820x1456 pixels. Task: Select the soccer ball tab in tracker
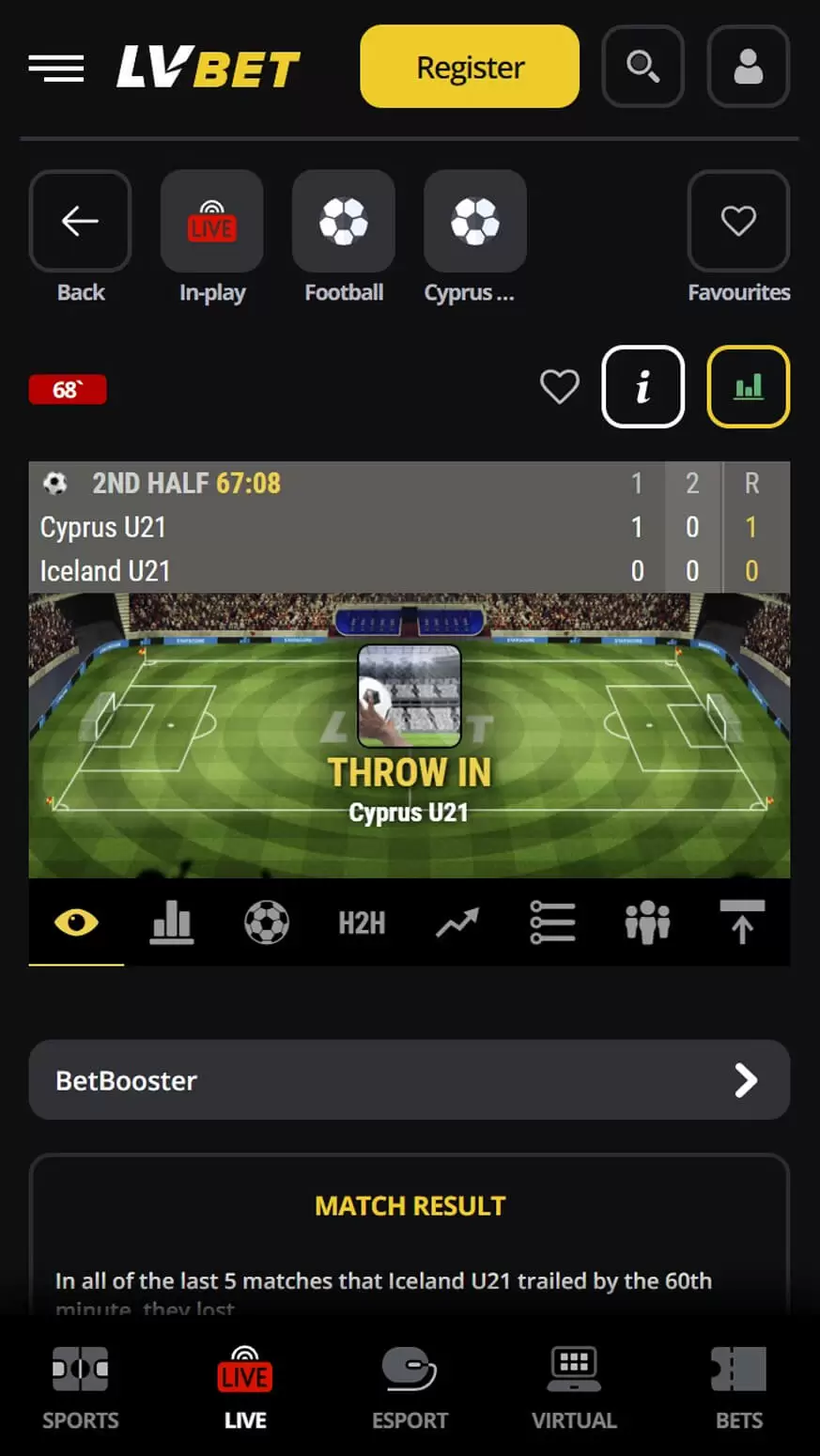267,922
